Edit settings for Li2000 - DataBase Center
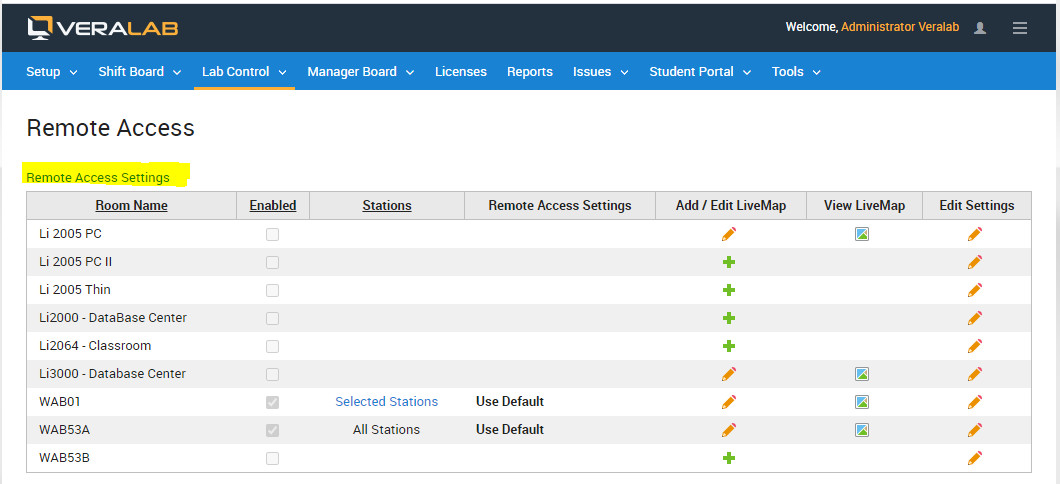The height and width of the screenshot is (484, 1060). pyautogui.click(x=974, y=318)
